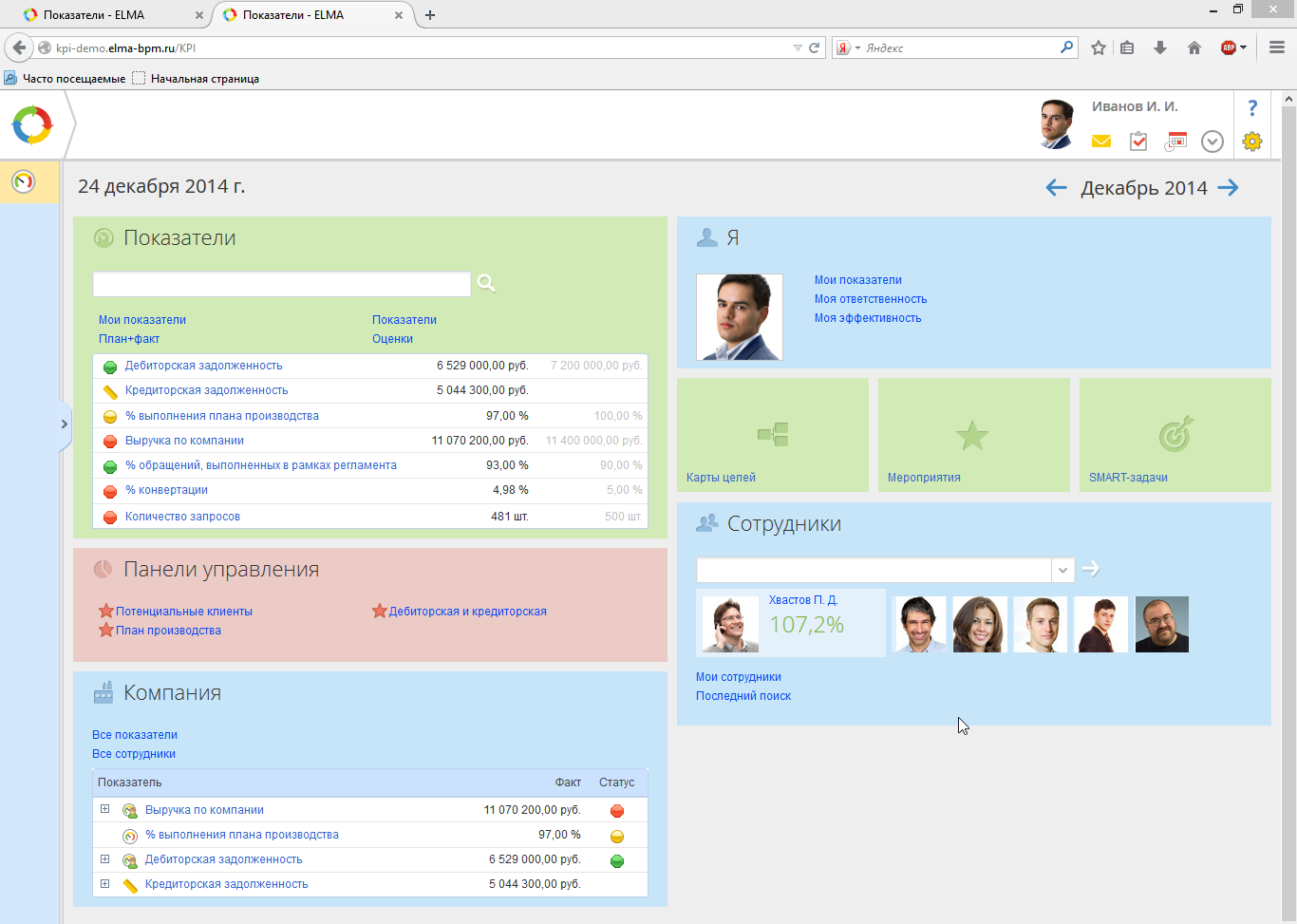Open the Оценки link
This screenshot has width=1297, height=924.
click(x=392, y=339)
